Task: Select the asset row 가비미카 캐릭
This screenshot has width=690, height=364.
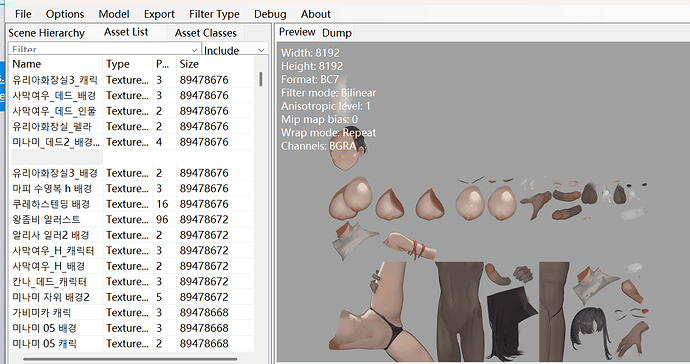Action: tap(132, 313)
